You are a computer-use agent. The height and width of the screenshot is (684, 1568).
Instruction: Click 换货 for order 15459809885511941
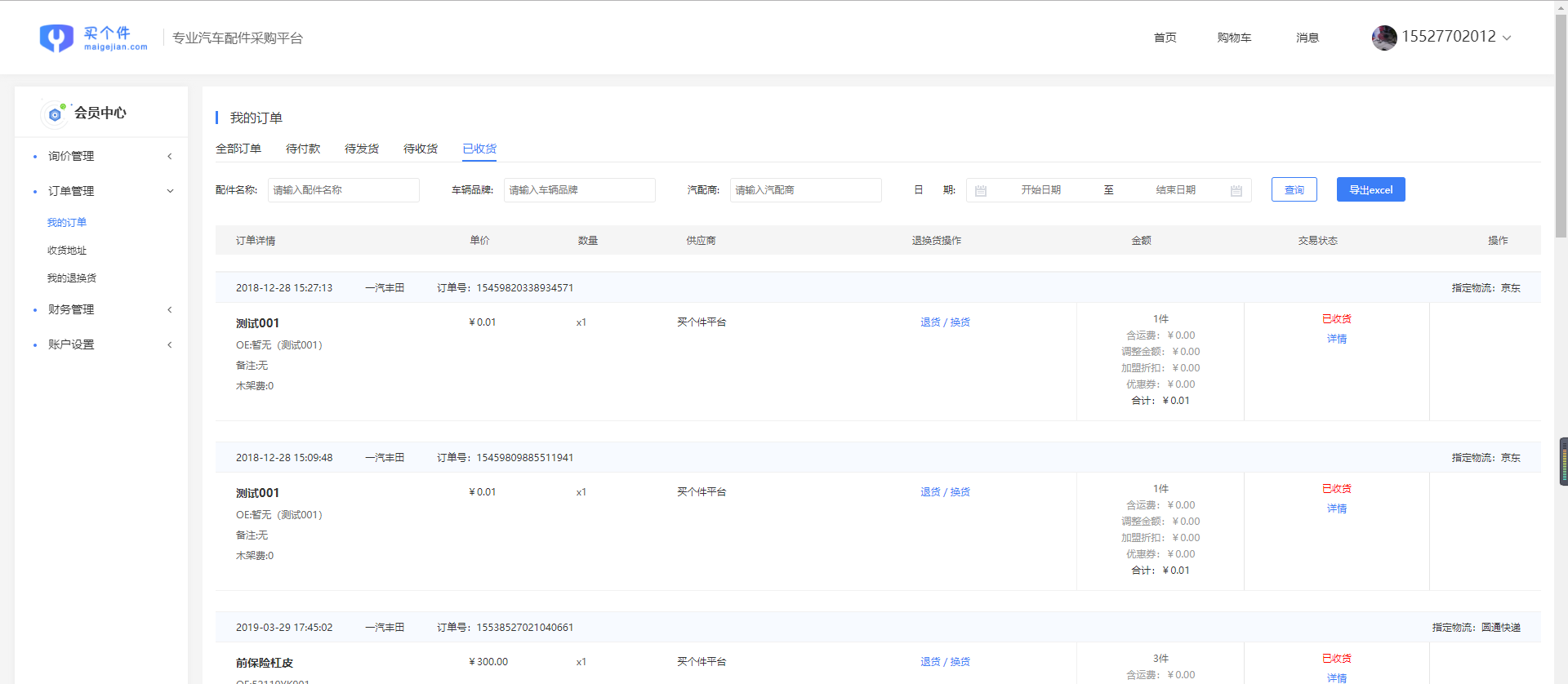(960, 492)
